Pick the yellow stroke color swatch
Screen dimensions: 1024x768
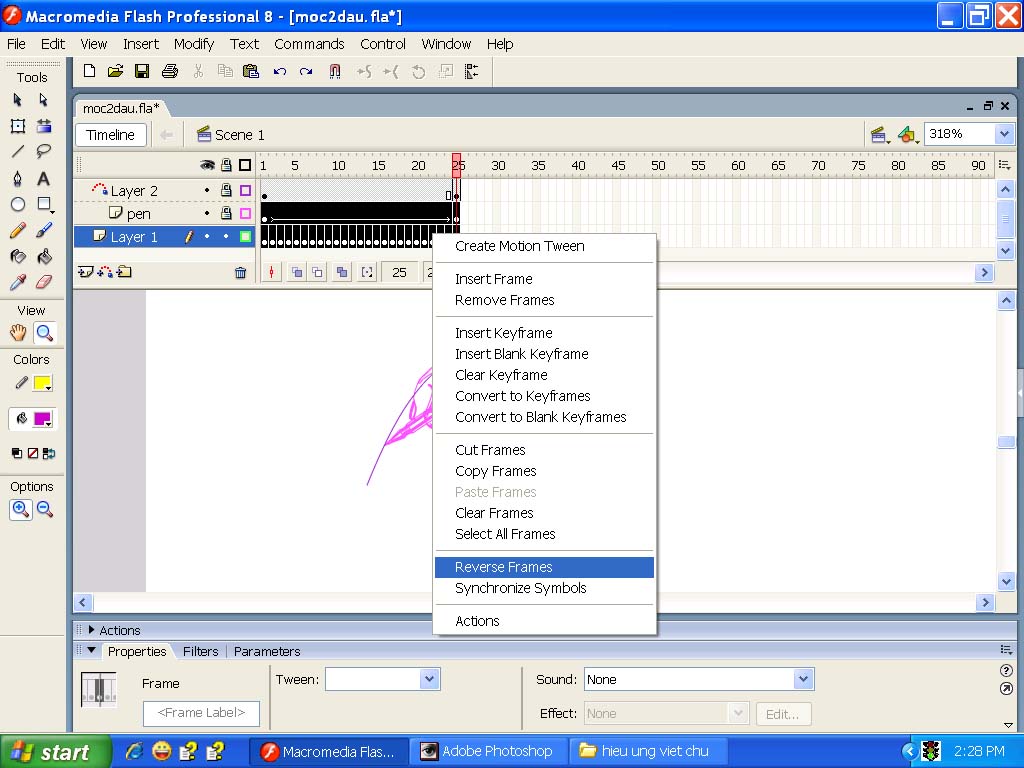[42, 383]
